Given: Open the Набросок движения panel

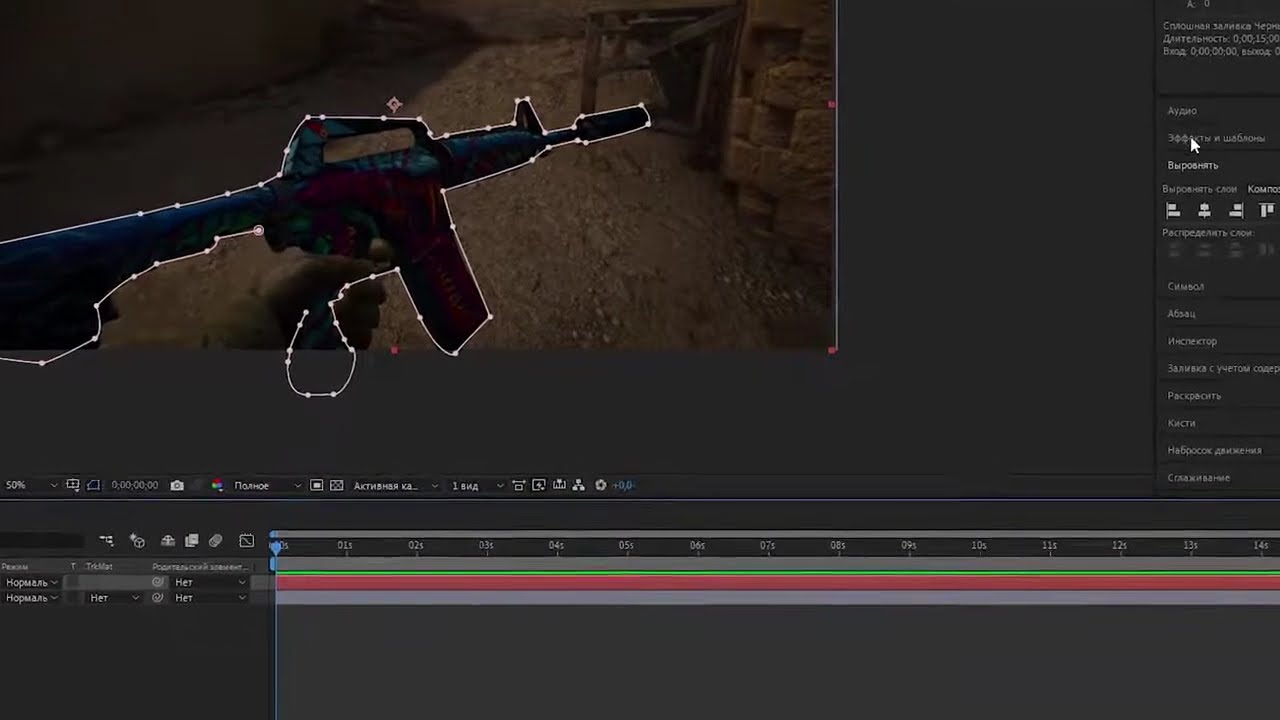Looking at the screenshot, I should tap(1214, 450).
